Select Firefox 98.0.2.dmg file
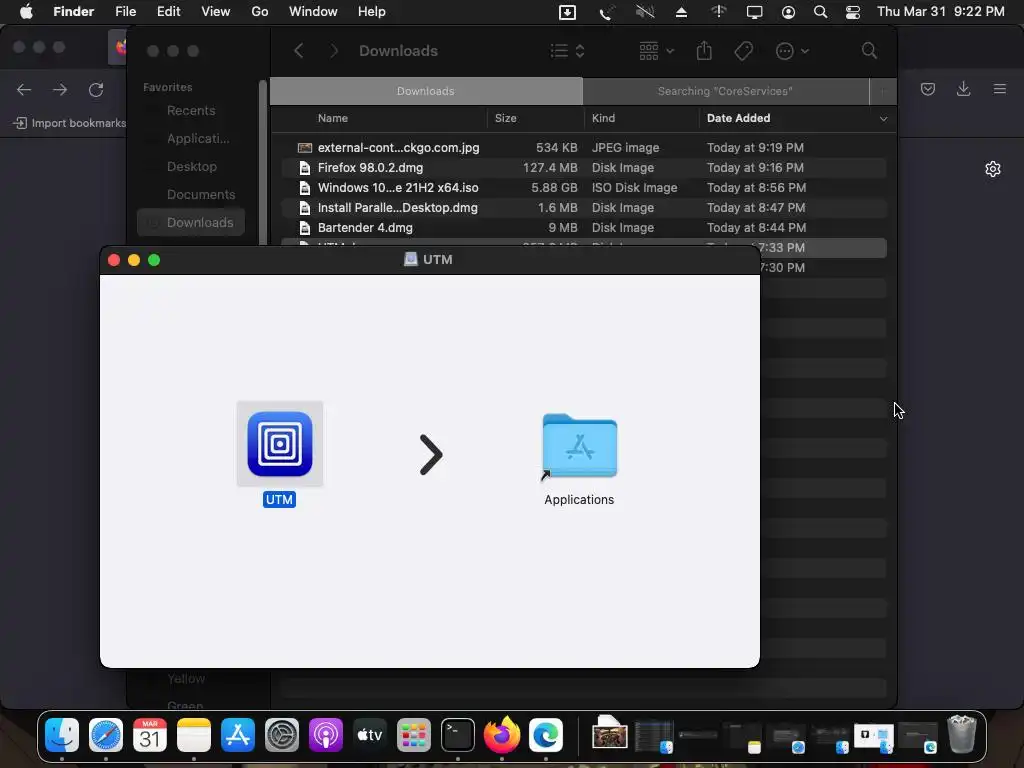The height and width of the screenshot is (768, 1024). (x=583, y=168)
